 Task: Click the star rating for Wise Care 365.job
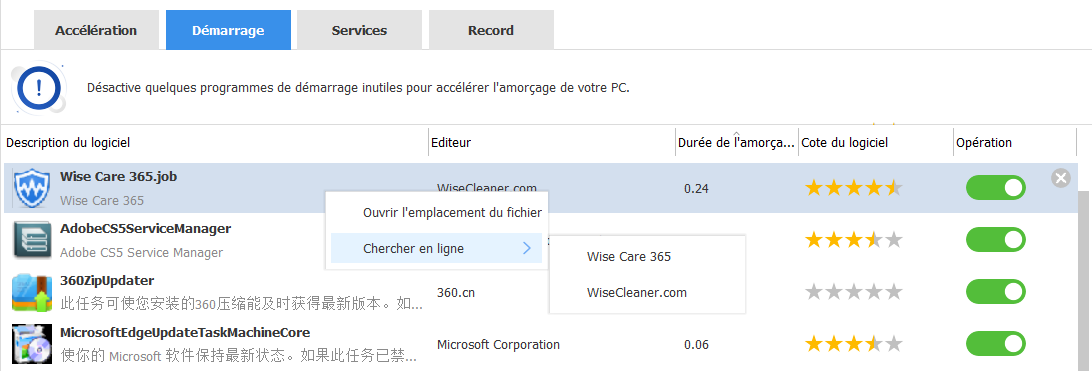coord(853,188)
